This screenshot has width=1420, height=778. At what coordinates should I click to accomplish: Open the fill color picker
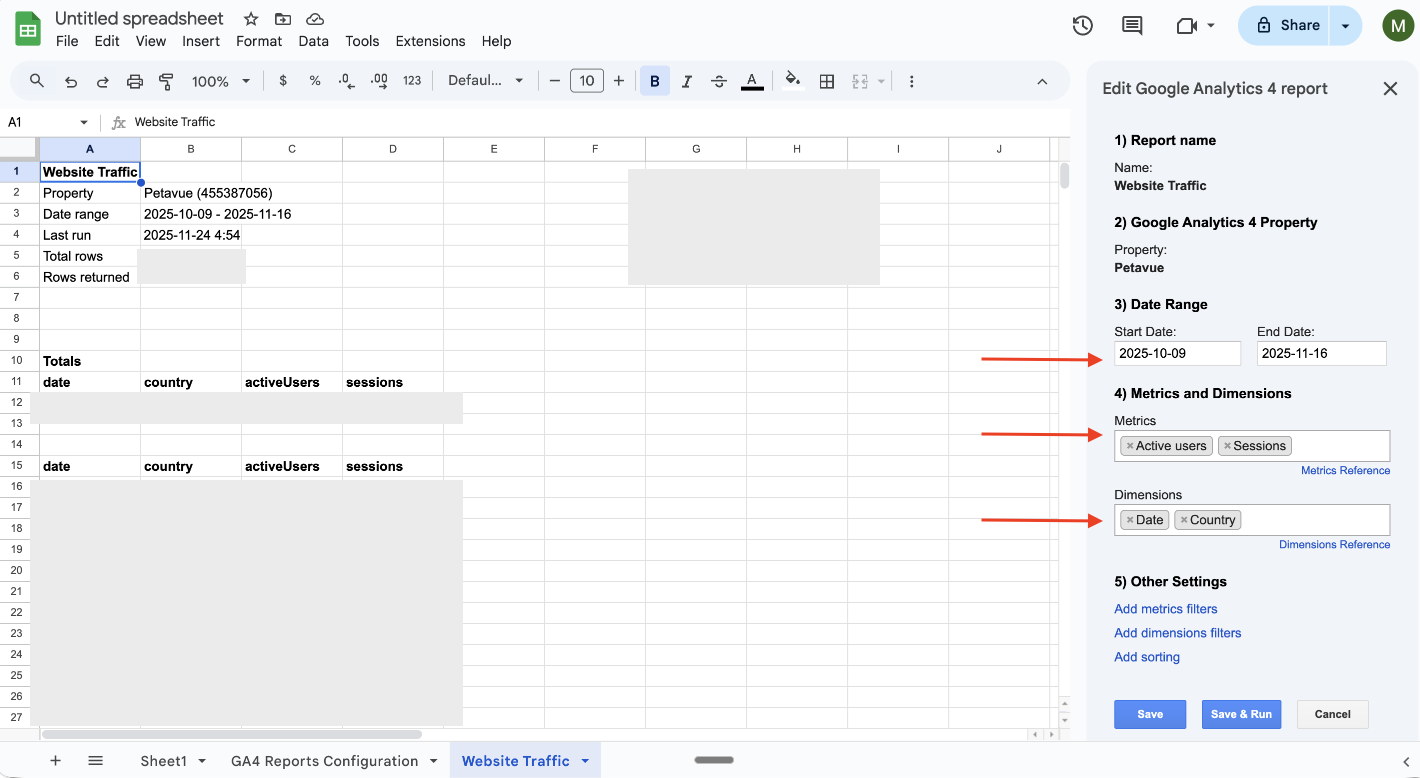coord(793,81)
